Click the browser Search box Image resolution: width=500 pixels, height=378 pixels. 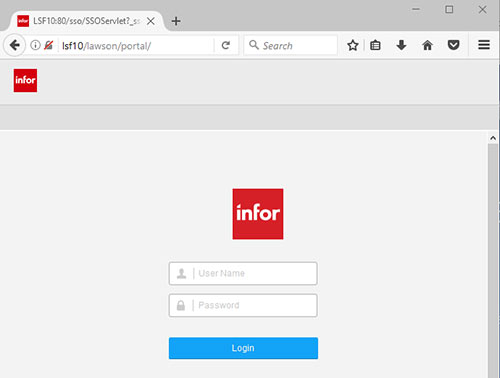[x=290, y=45]
